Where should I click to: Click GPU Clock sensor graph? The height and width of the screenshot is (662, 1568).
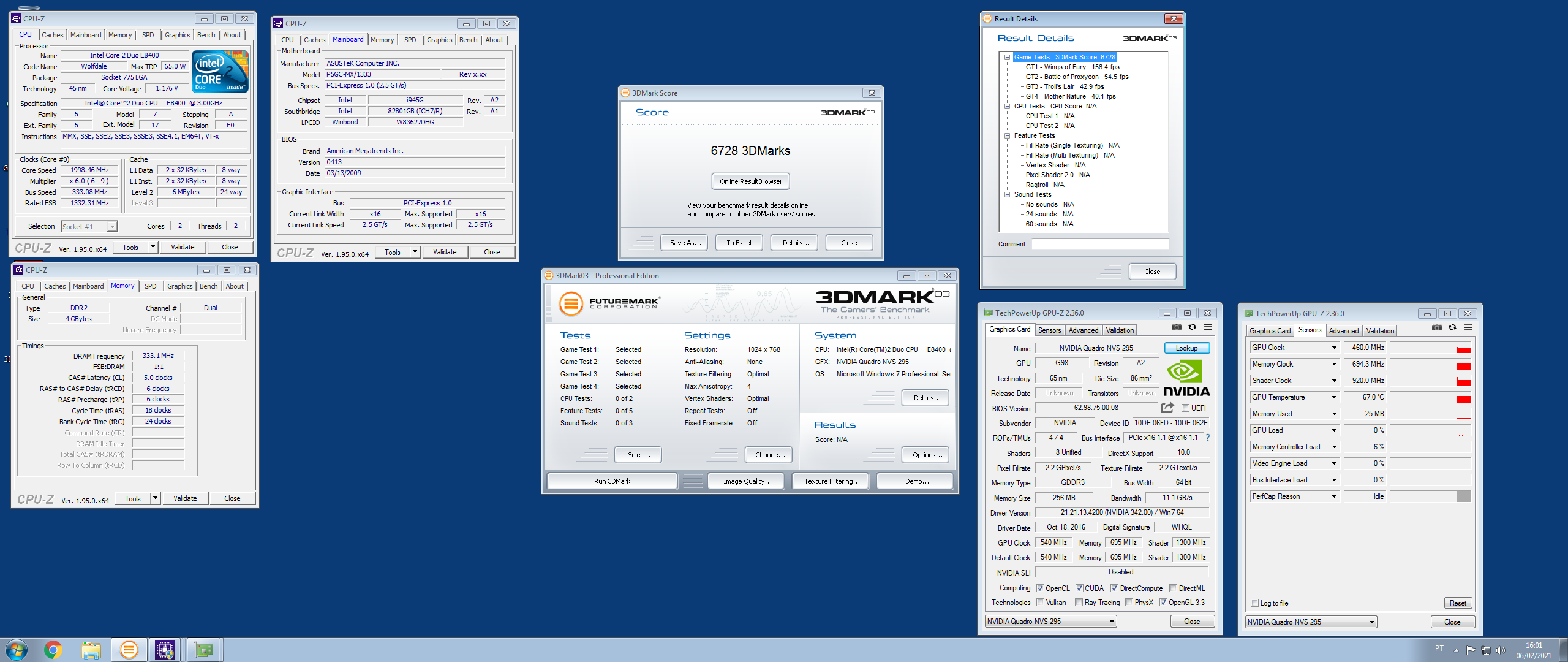[1430, 348]
